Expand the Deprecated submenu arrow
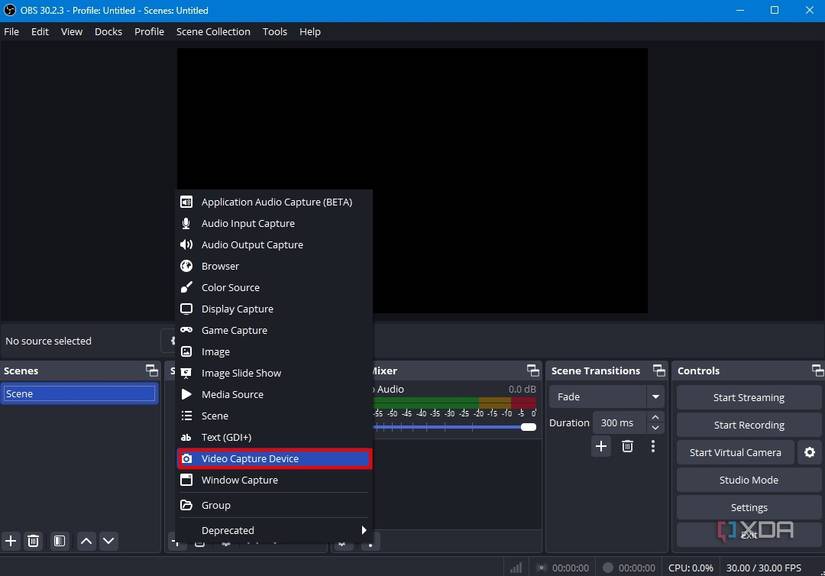Screen dimensions: 825x576 (364, 530)
